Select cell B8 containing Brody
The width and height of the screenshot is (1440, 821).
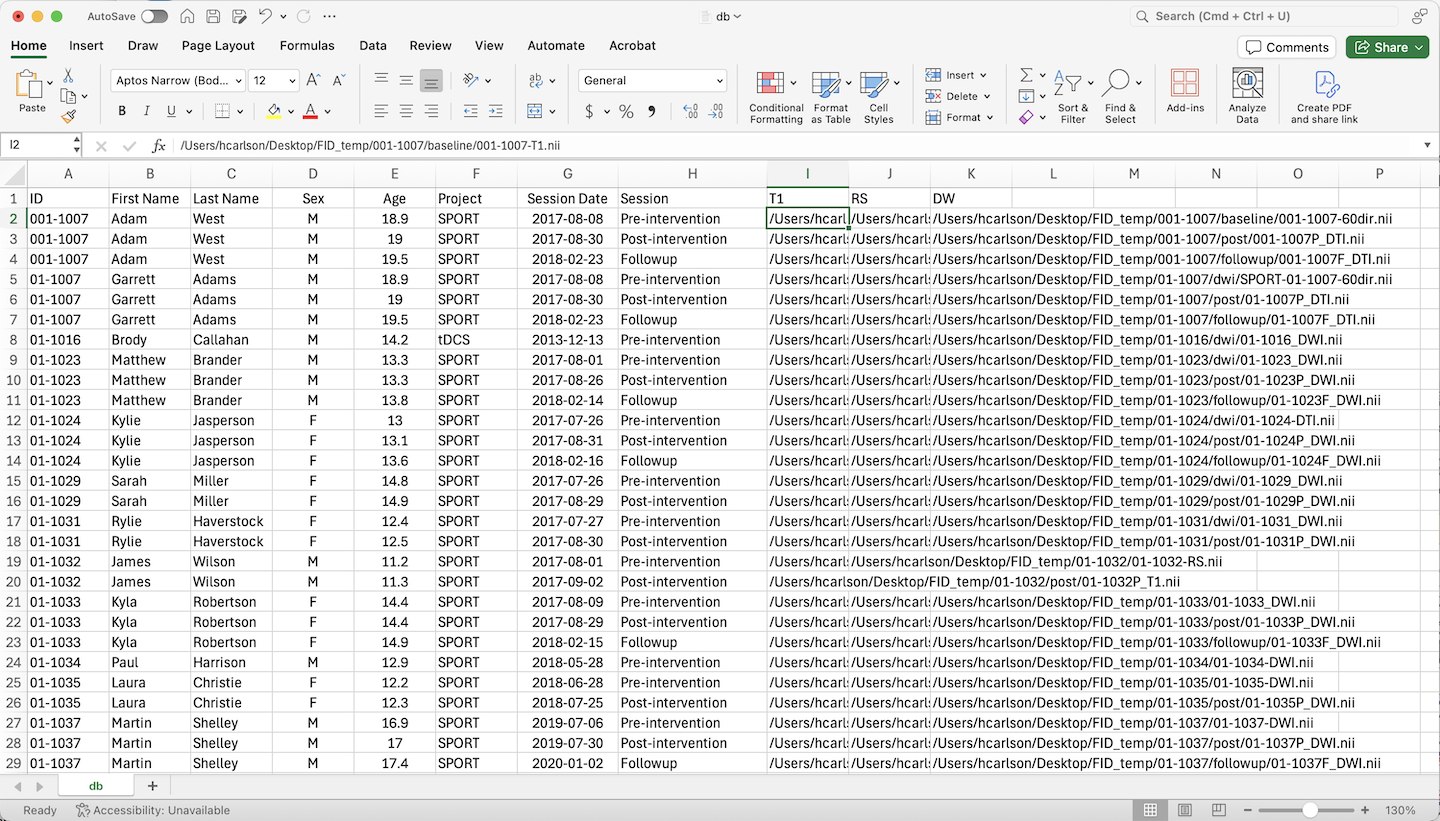(149, 340)
